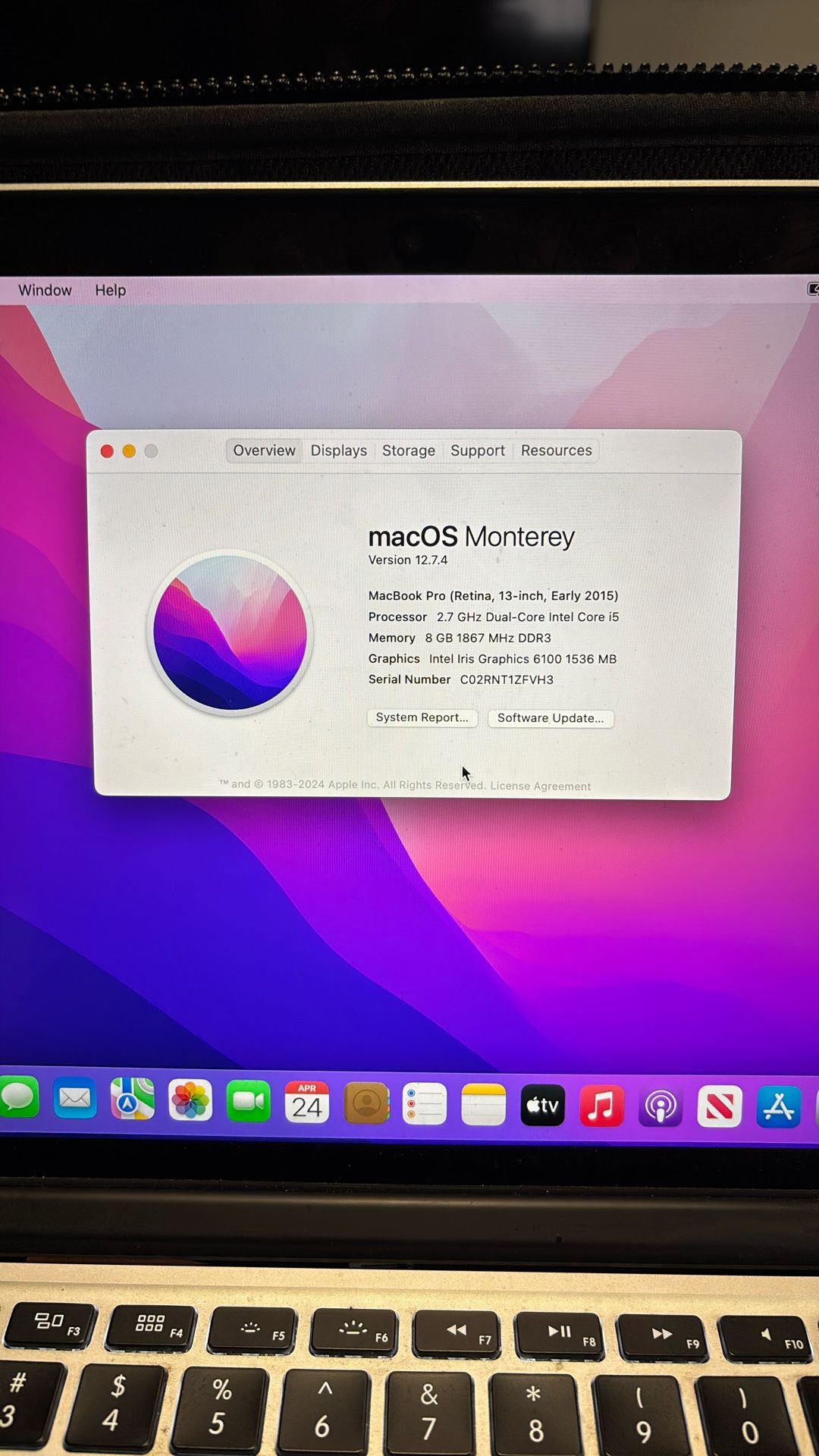819x1456 pixels.
Task: Launch the Apple TV app
Action: pos(543,1106)
